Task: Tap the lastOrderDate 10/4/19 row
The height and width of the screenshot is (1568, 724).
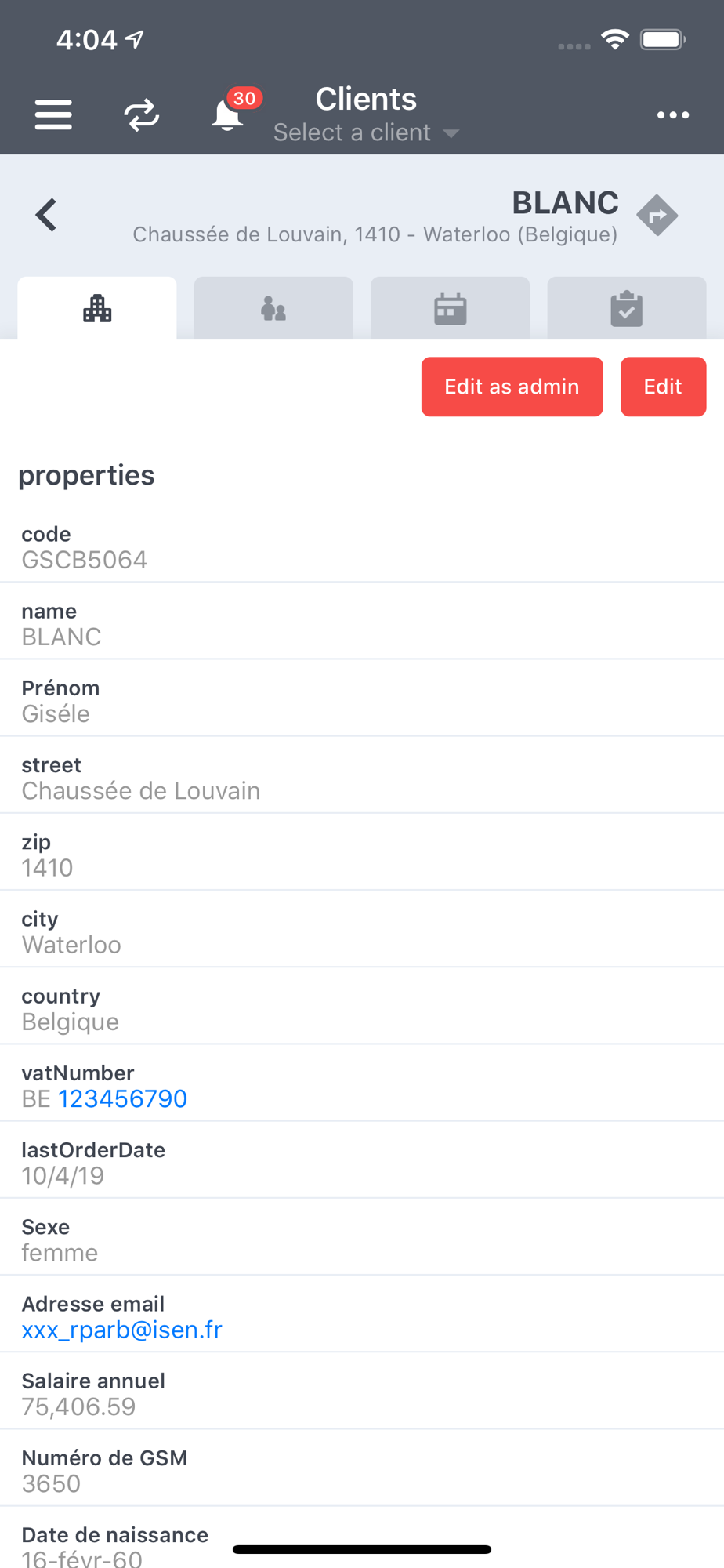Action: 362,1162
